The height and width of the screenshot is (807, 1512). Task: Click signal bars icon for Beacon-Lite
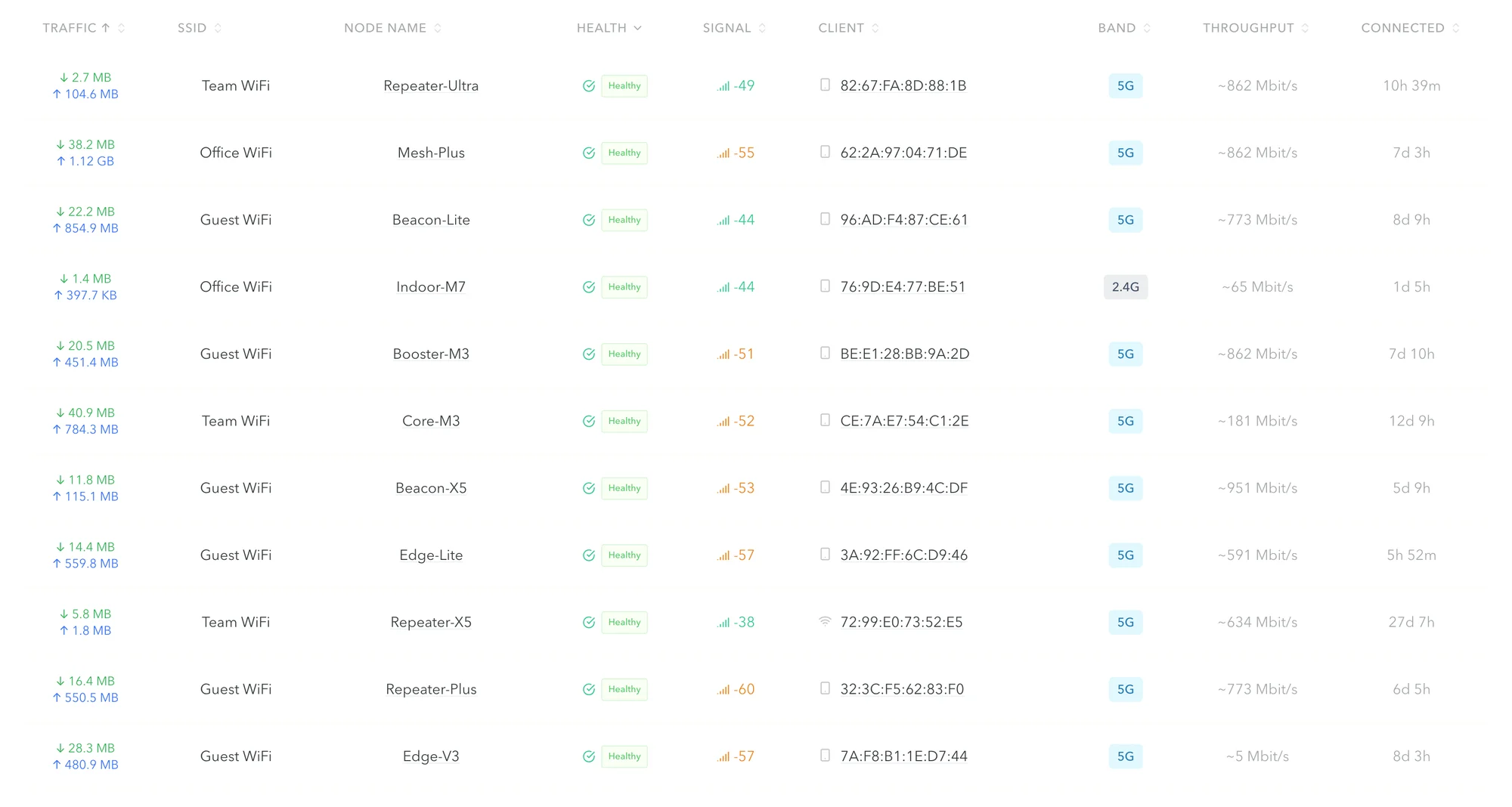723,221
